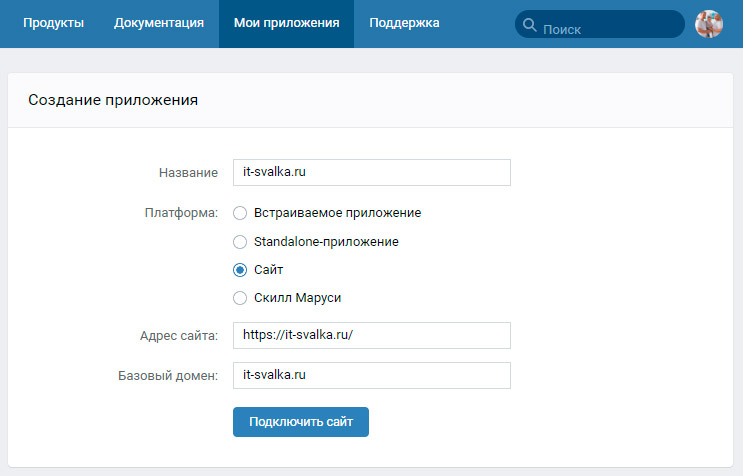Click the Платформа: label
743x476 pixels.
pos(181,213)
